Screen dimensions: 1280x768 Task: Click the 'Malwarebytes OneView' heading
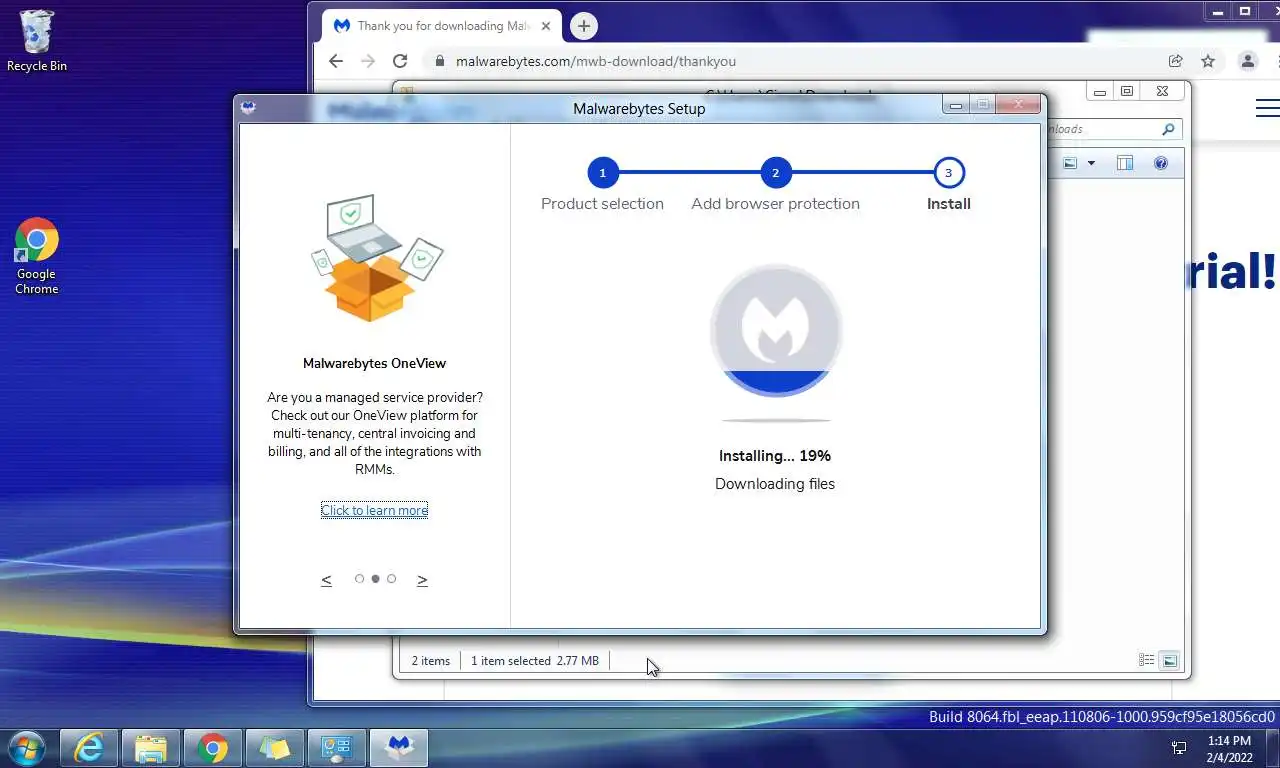click(x=374, y=363)
